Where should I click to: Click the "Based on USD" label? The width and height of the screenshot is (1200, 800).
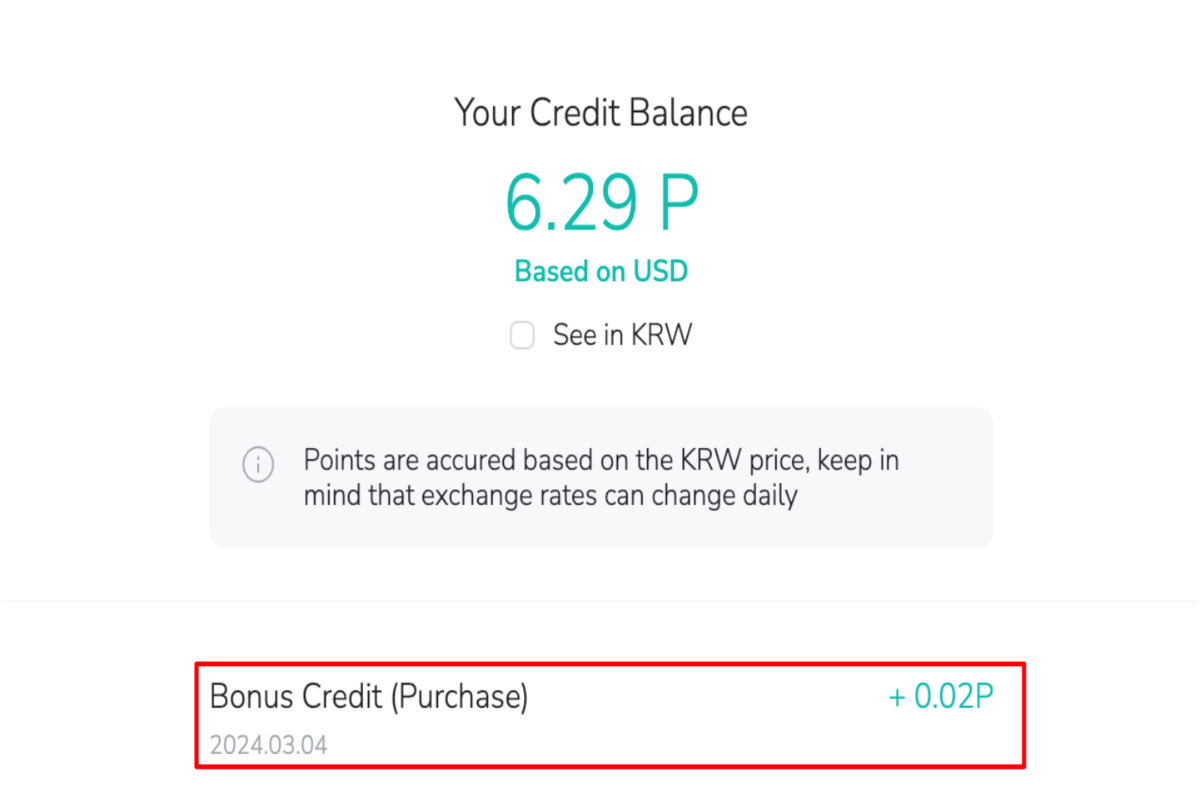(x=601, y=271)
